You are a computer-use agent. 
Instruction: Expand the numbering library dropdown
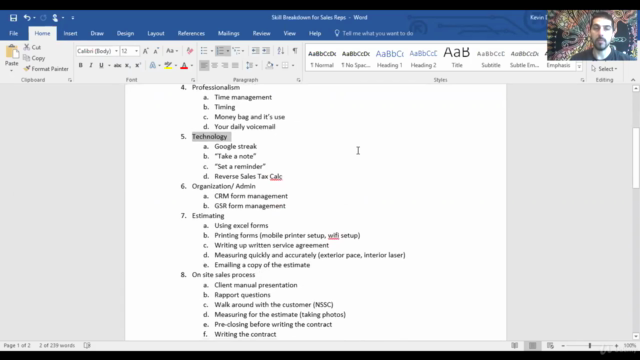click(227, 51)
